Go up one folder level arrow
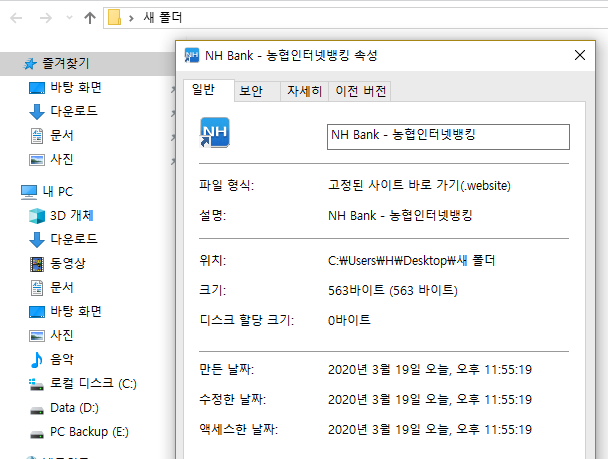Image resolution: width=608 pixels, height=459 pixels. pyautogui.click(x=90, y=18)
